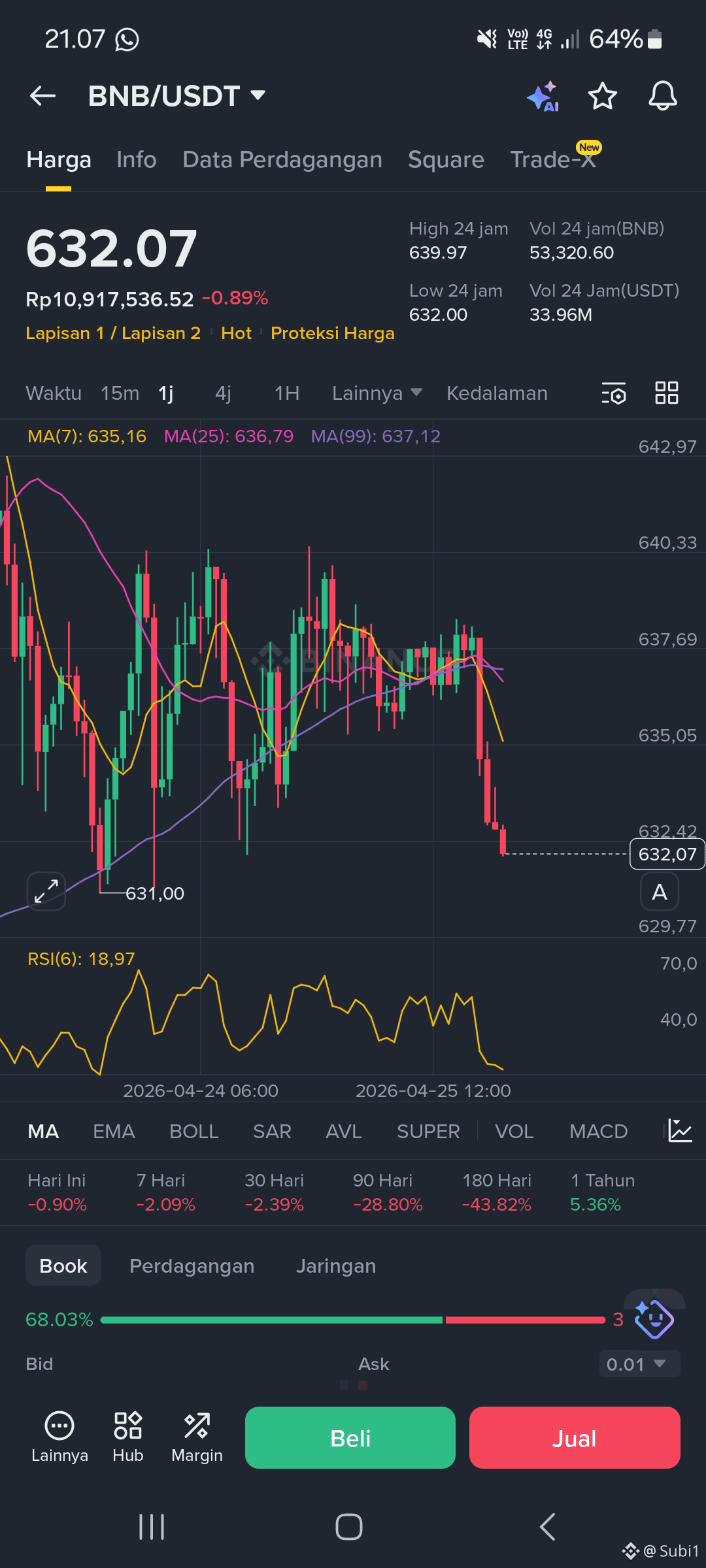Tap 30 Hari -2.39% value
Screen dimensions: 706x1568
click(x=274, y=1204)
